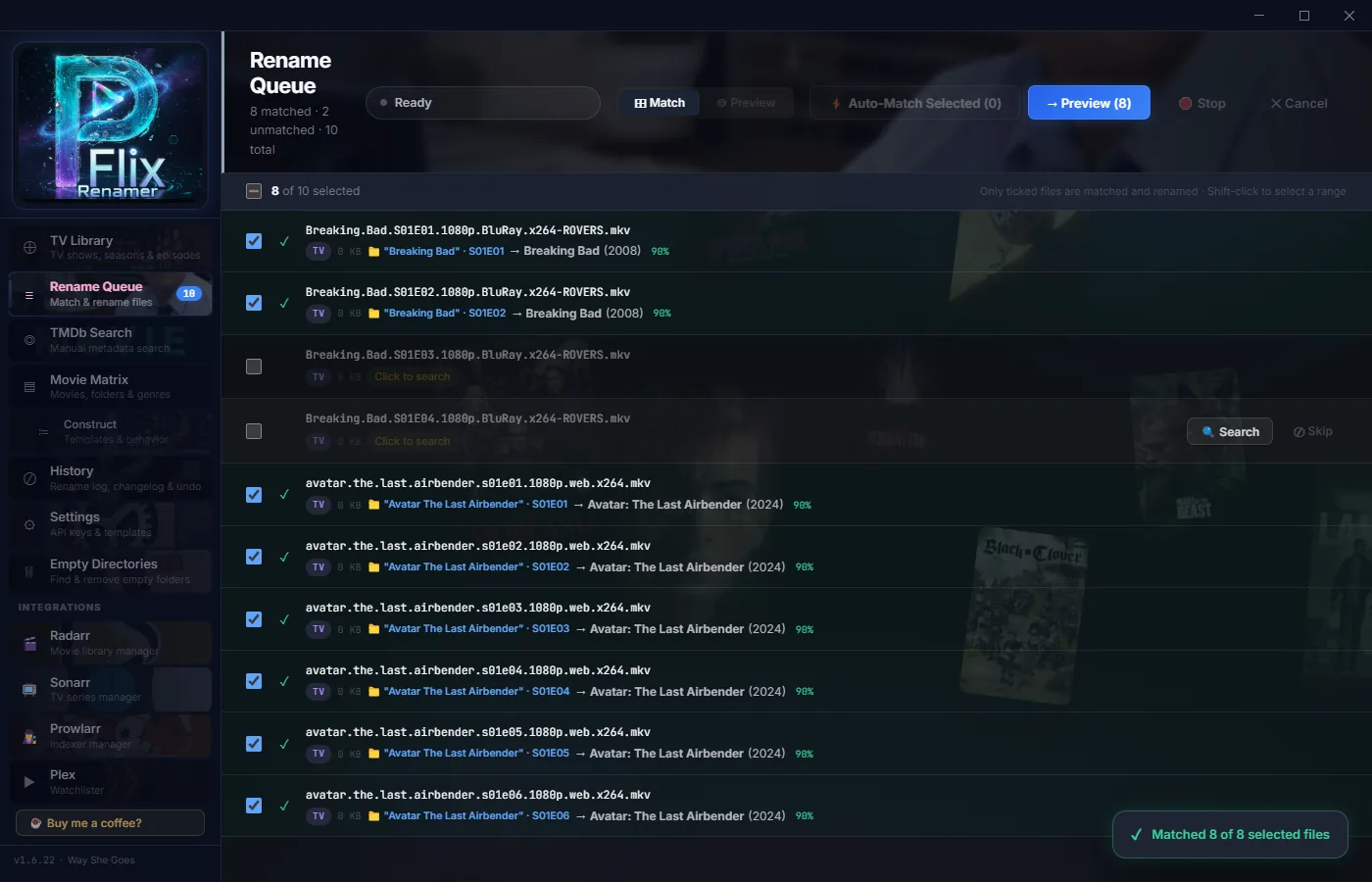Uncheck Breaking.Bad.S01E02 file checkbox
1372x882 pixels.
click(x=254, y=303)
